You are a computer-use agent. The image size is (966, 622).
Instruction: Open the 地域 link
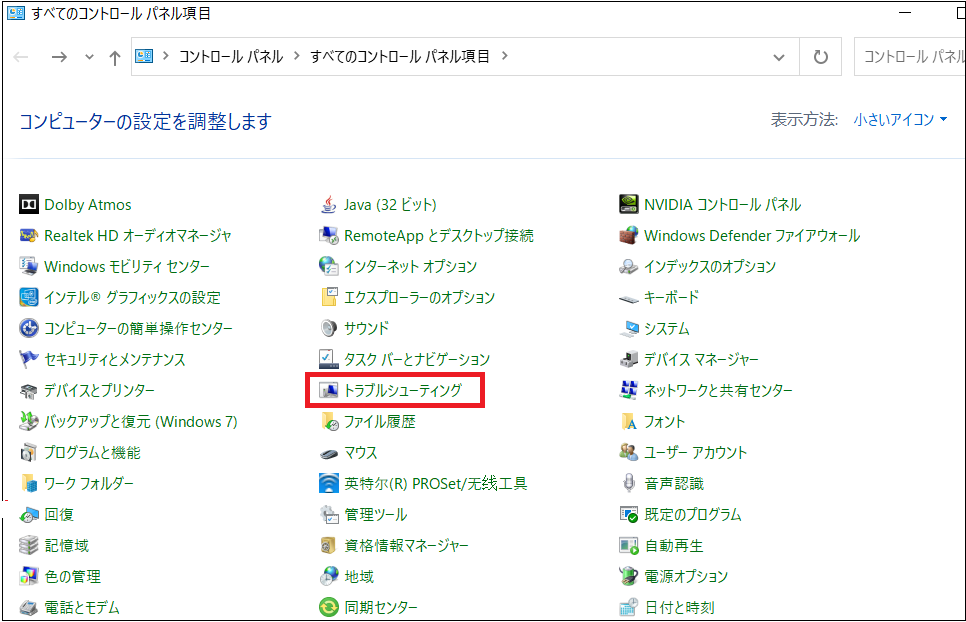359,577
